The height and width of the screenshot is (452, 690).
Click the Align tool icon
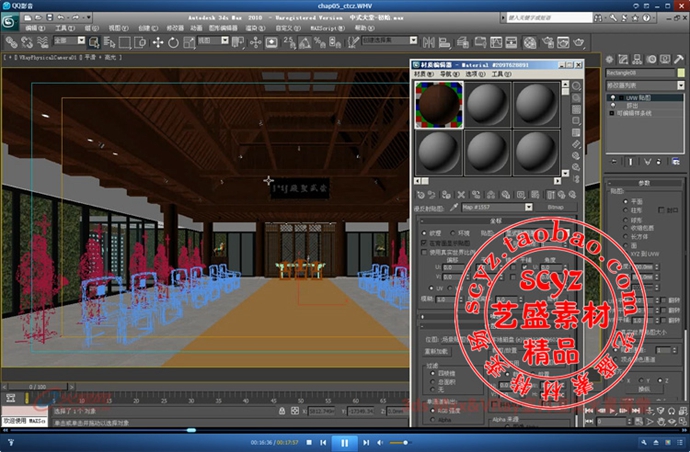pyautogui.click(x=445, y=42)
